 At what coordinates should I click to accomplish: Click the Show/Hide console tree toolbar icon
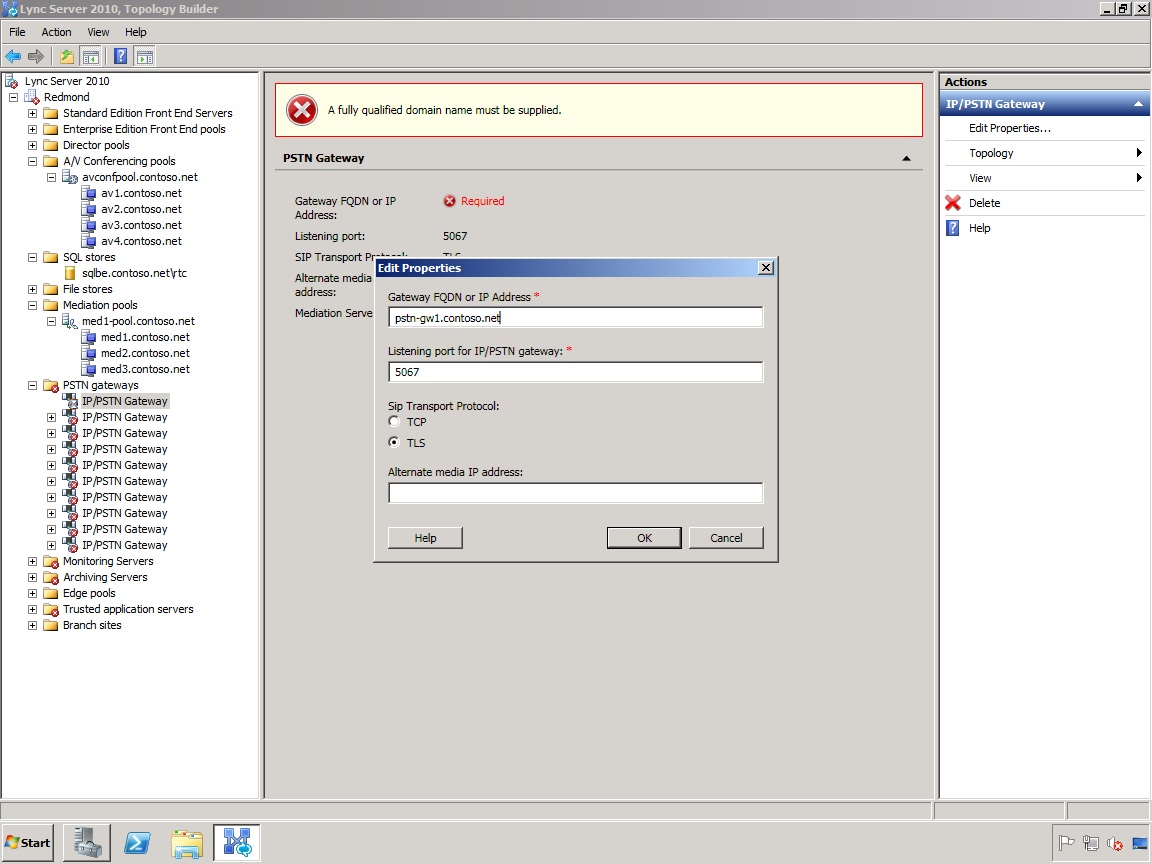[91, 57]
